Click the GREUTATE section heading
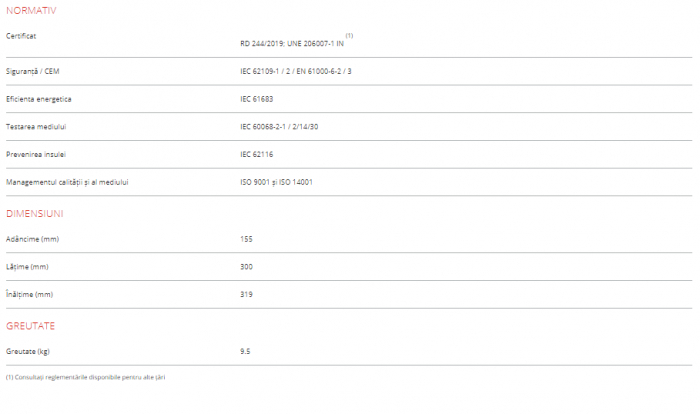The image size is (700, 414). pyautogui.click(x=30, y=326)
